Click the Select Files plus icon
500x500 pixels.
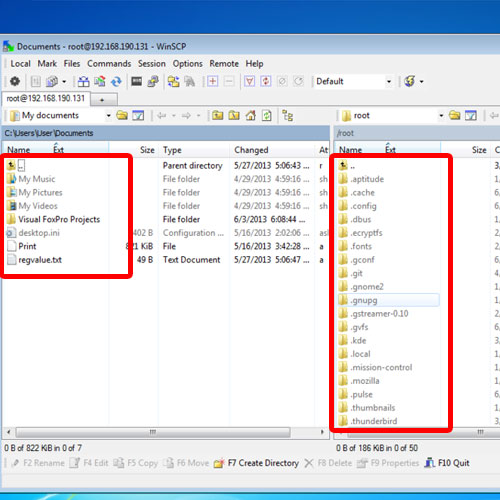(213, 81)
